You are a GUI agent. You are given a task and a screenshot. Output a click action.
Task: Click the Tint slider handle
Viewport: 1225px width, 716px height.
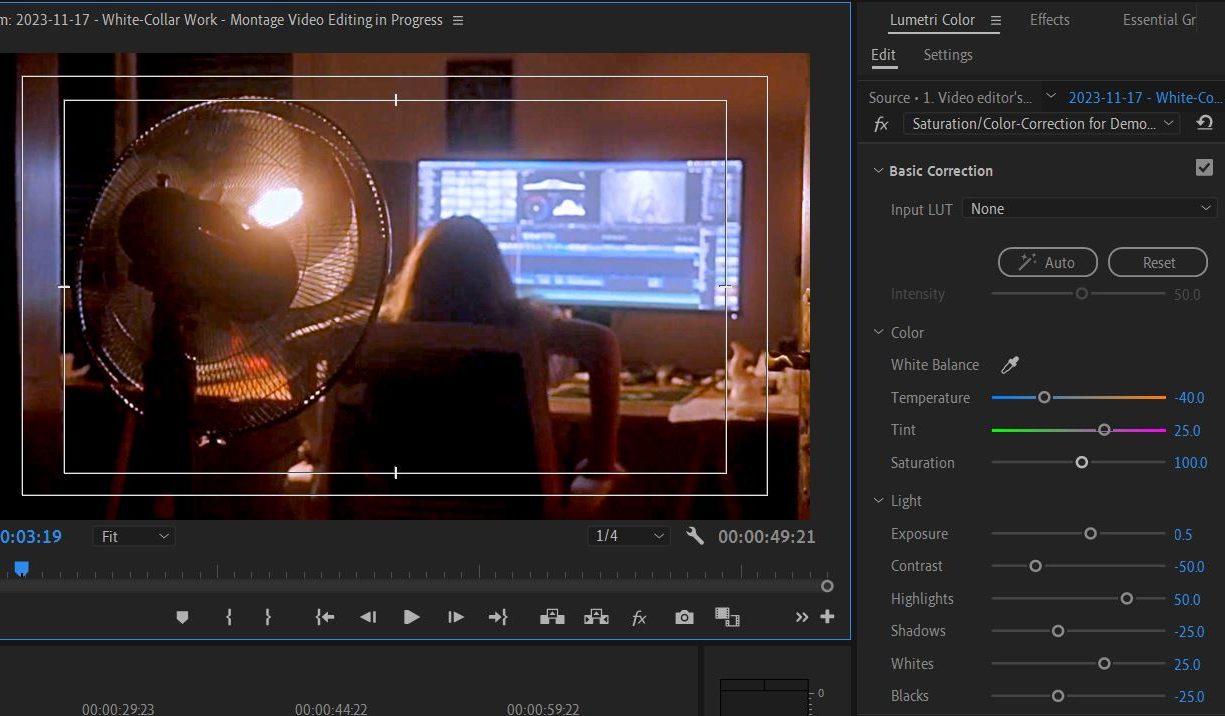click(x=1104, y=430)
